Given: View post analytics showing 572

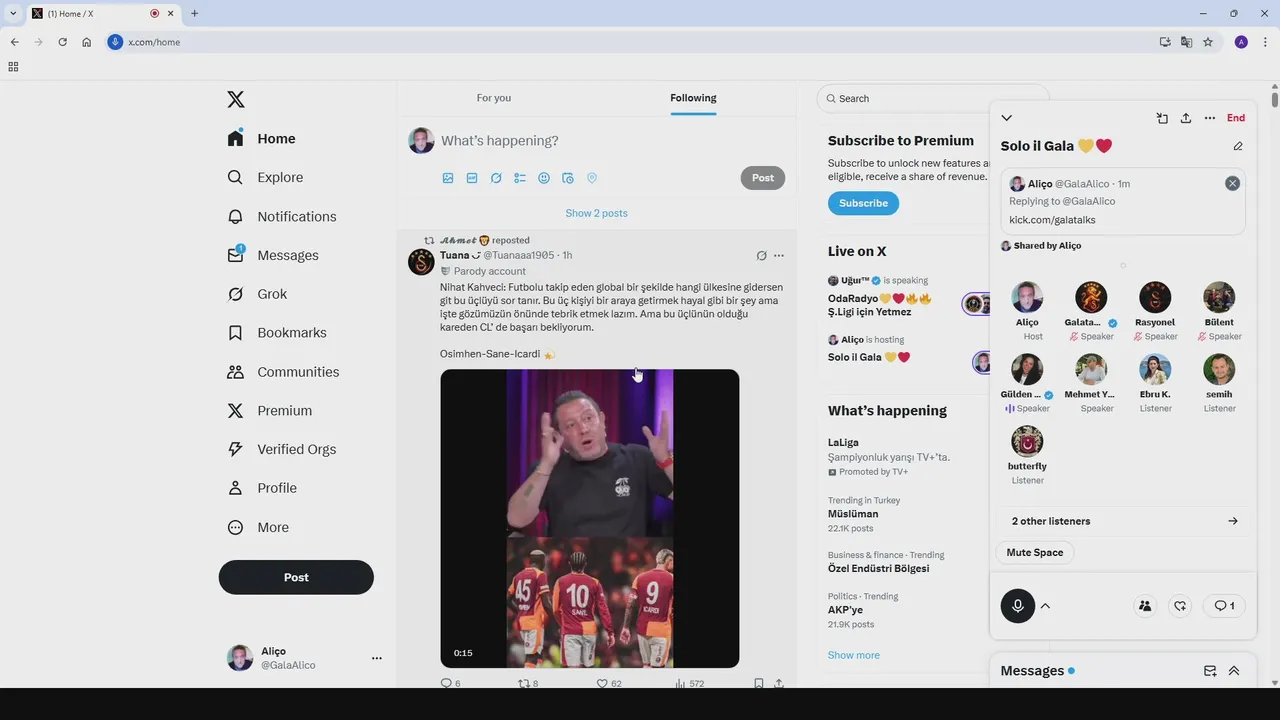Looking at the screenshot, I should click(689, 684).
